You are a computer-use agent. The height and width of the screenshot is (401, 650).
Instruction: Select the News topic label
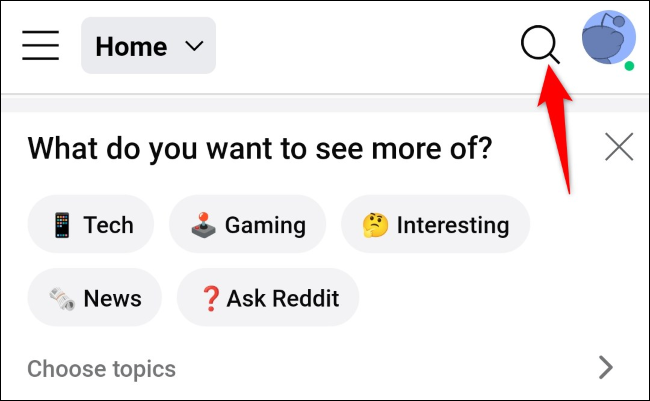click(x=112, y=299)
